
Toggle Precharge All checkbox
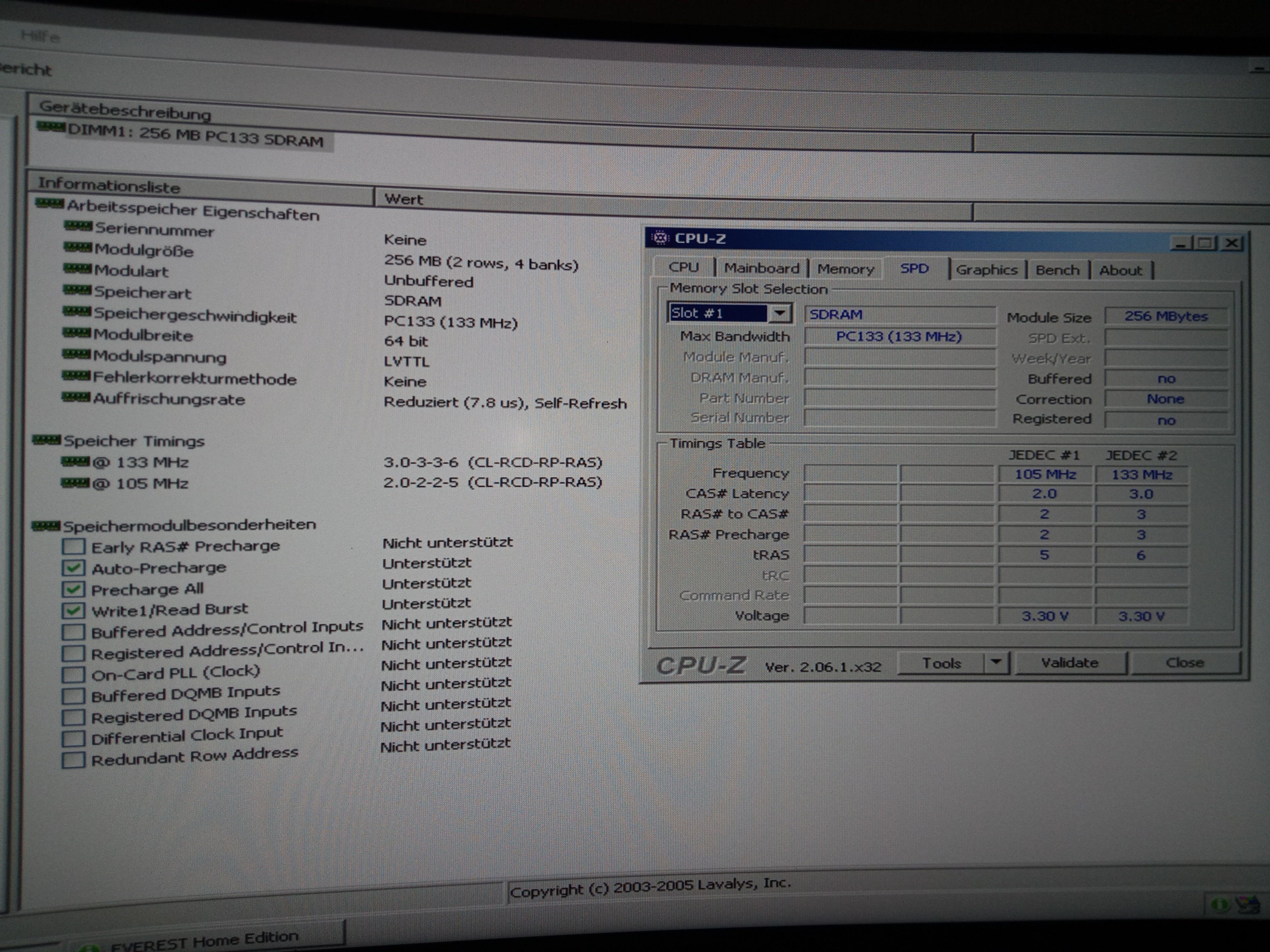[x=73, y=589]
